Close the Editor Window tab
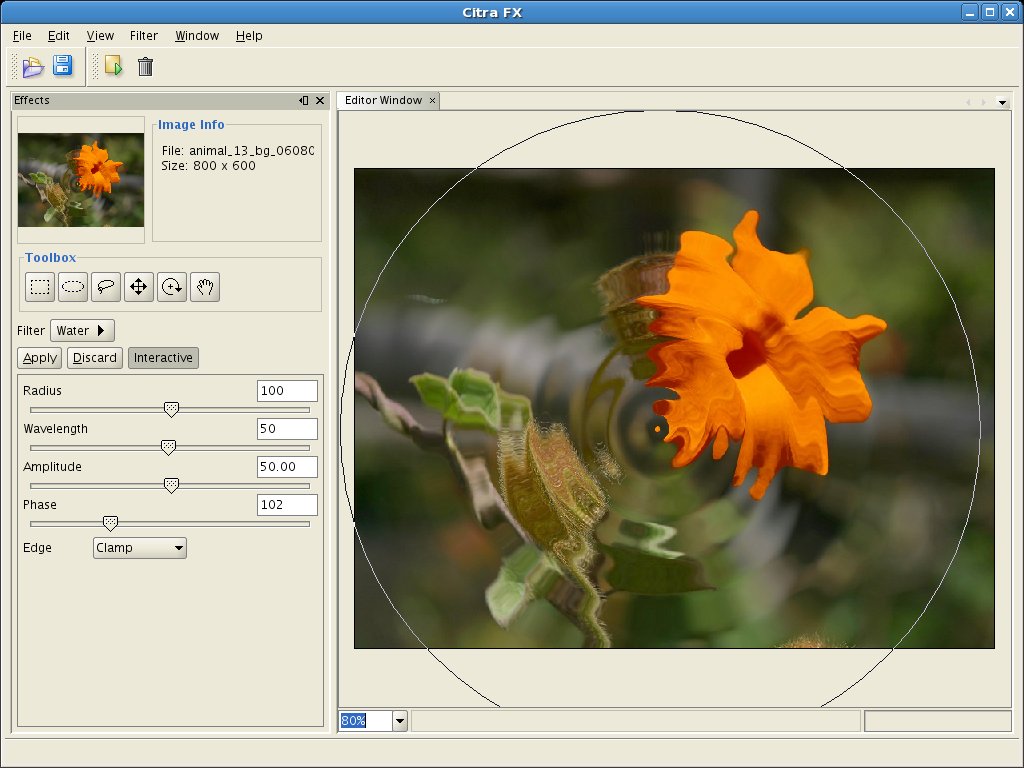1024x768 pixels. (431, 100)
